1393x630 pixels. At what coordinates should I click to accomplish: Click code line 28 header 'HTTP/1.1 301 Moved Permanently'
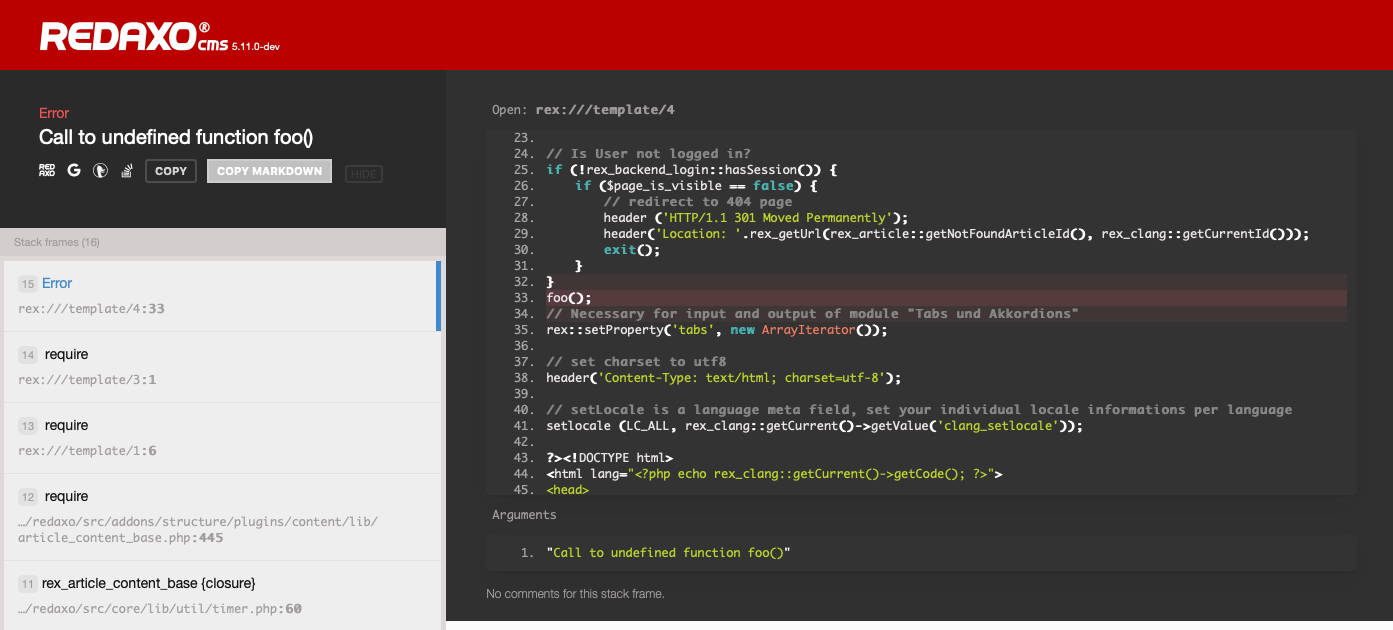click(755, 218)
